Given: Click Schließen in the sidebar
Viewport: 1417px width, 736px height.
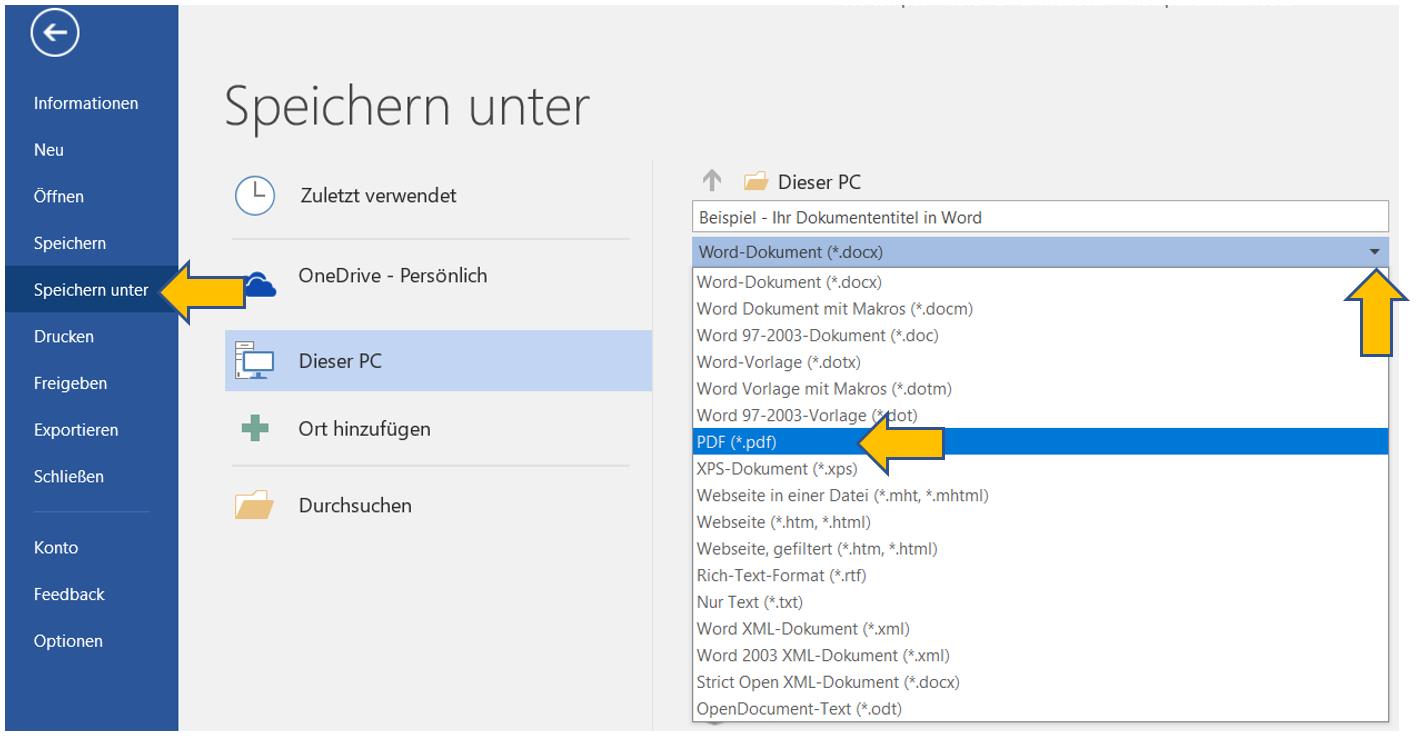Looking at the screenshot, I should 69,477.
